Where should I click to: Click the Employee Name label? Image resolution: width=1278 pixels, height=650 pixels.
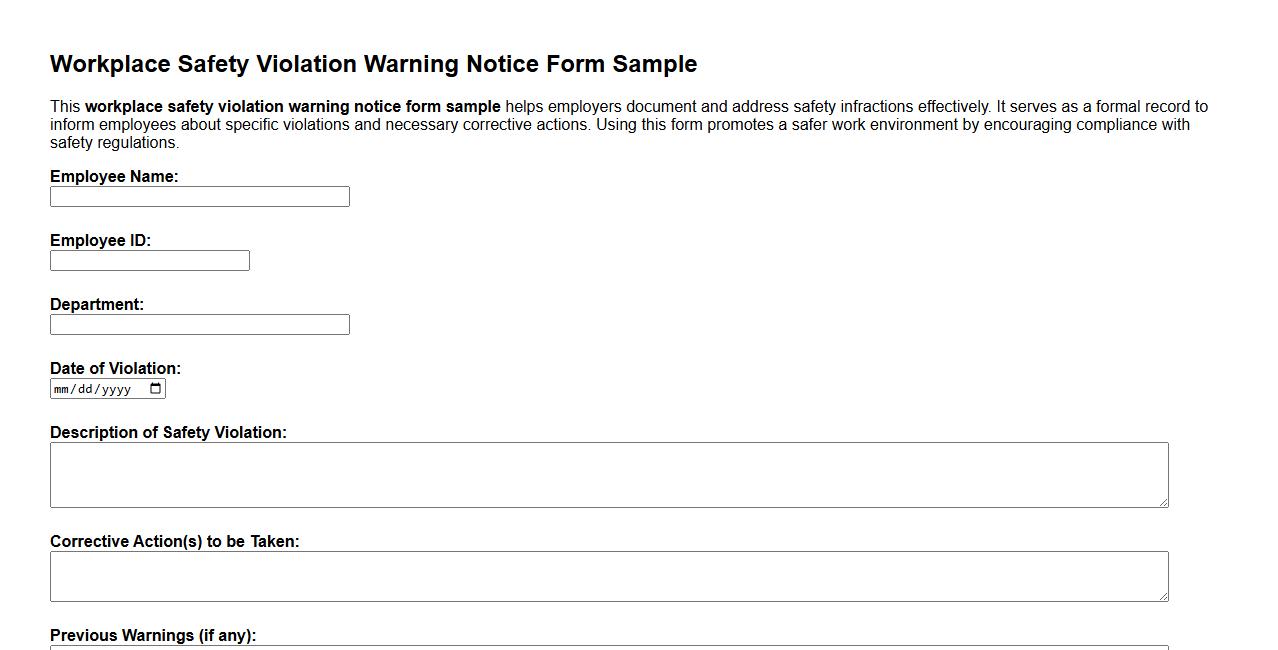[x=113, y=176]
